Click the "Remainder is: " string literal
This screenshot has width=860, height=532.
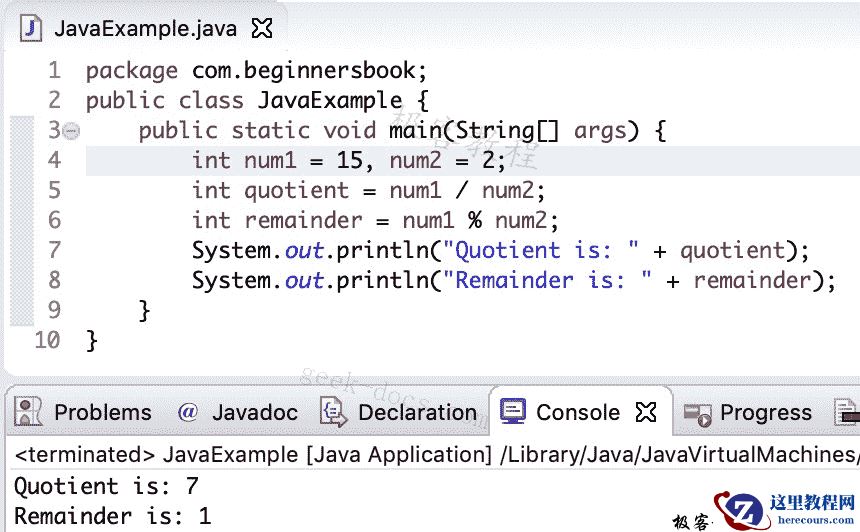(x=547, y=280)
